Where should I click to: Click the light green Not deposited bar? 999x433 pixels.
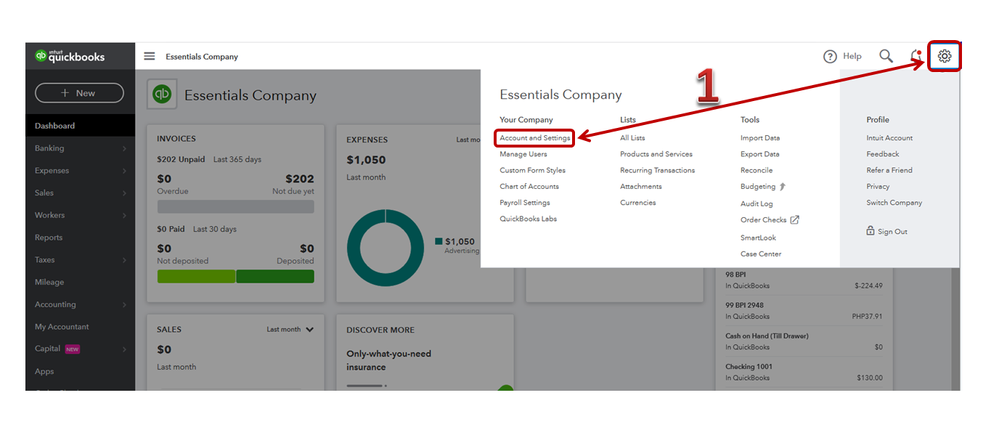(196, 276)
